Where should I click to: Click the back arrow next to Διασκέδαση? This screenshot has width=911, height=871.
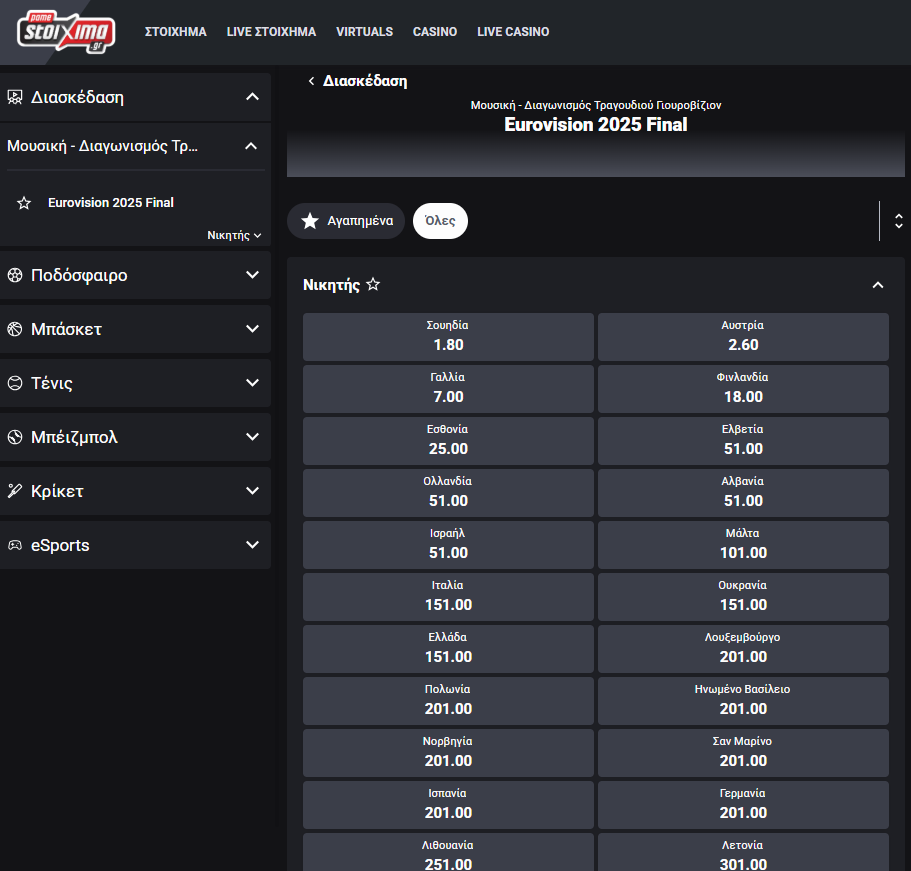pyautogui.click(x=311, y=81)
